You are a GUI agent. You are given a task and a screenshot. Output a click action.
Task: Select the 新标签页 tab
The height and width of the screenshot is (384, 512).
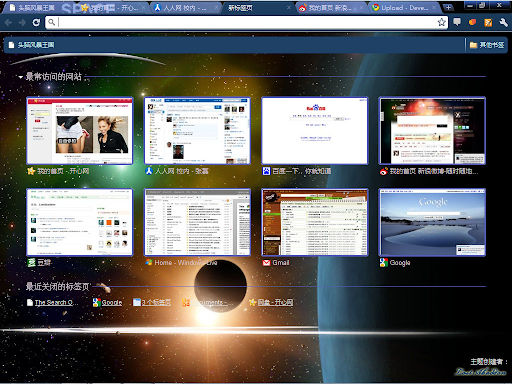[x=258, y=8]
